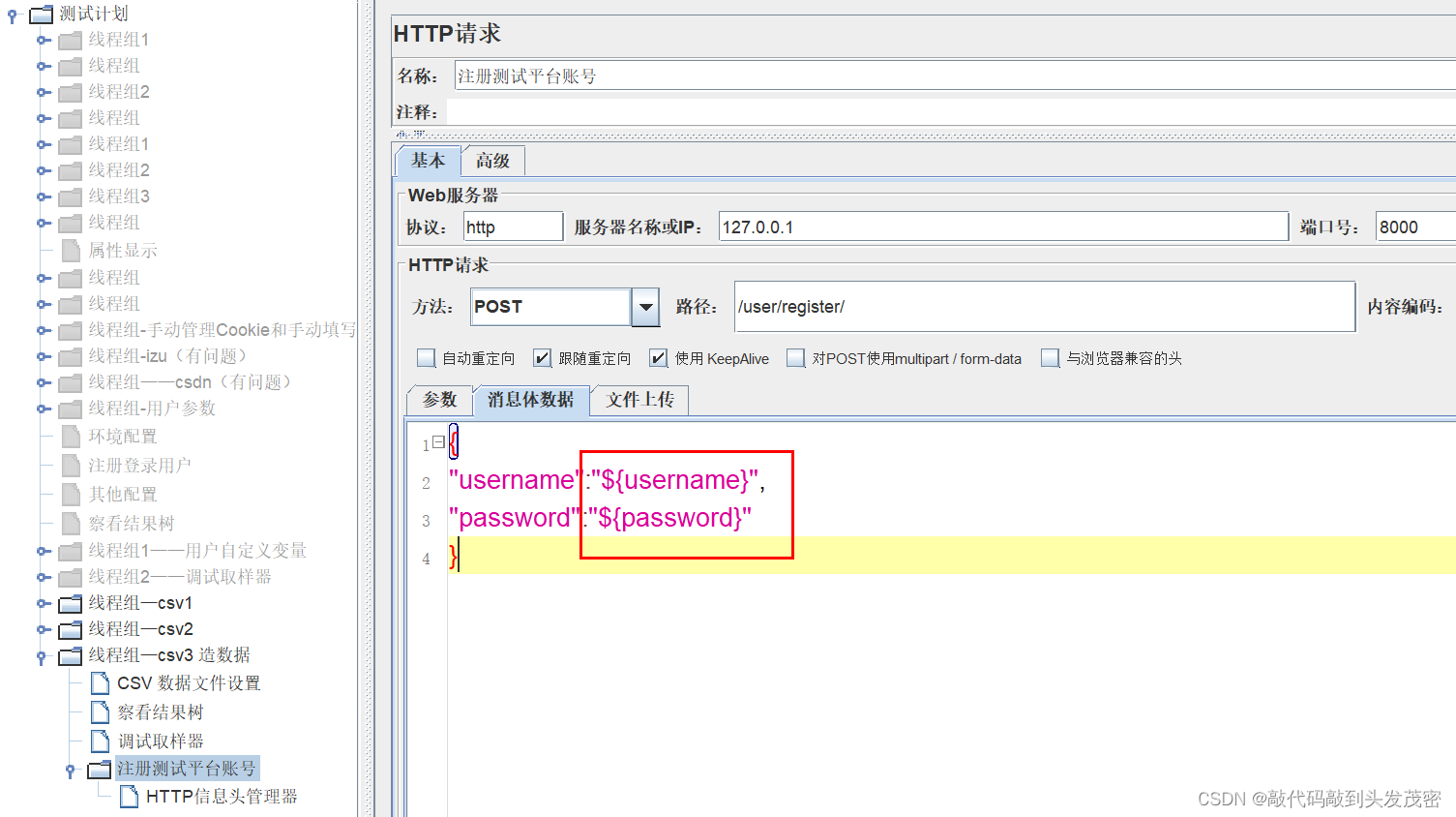Toggle the 自动重定向 checkbox
This screenshot has height=817, width=1456.
[x=426, y=358]
